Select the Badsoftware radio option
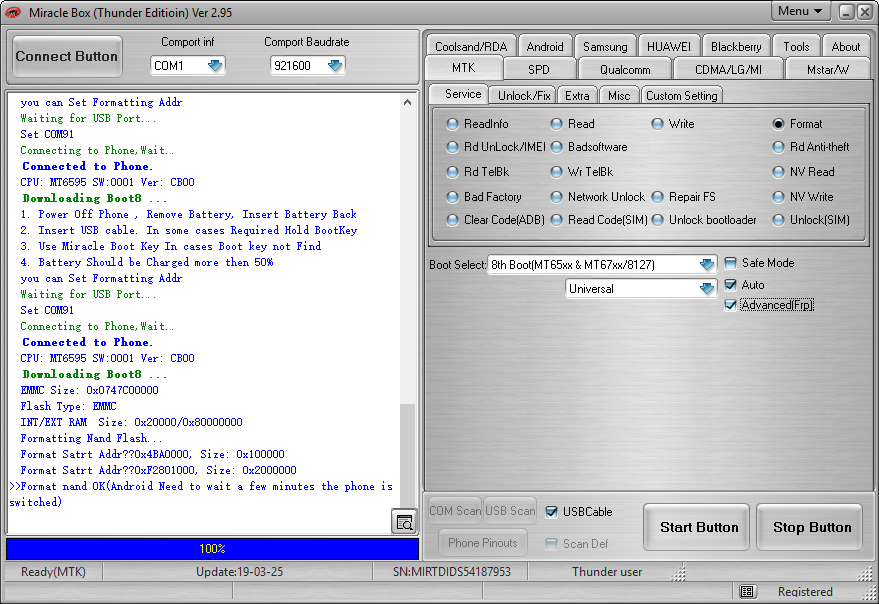 [x=589, y=147]
